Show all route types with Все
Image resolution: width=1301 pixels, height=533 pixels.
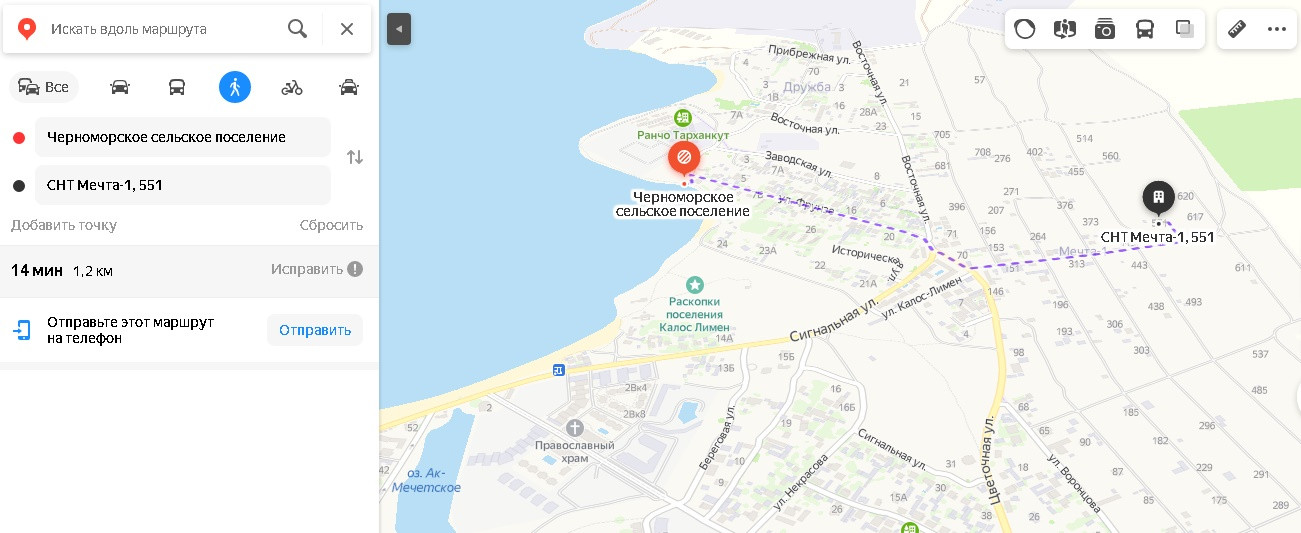[x=44, y=87]
